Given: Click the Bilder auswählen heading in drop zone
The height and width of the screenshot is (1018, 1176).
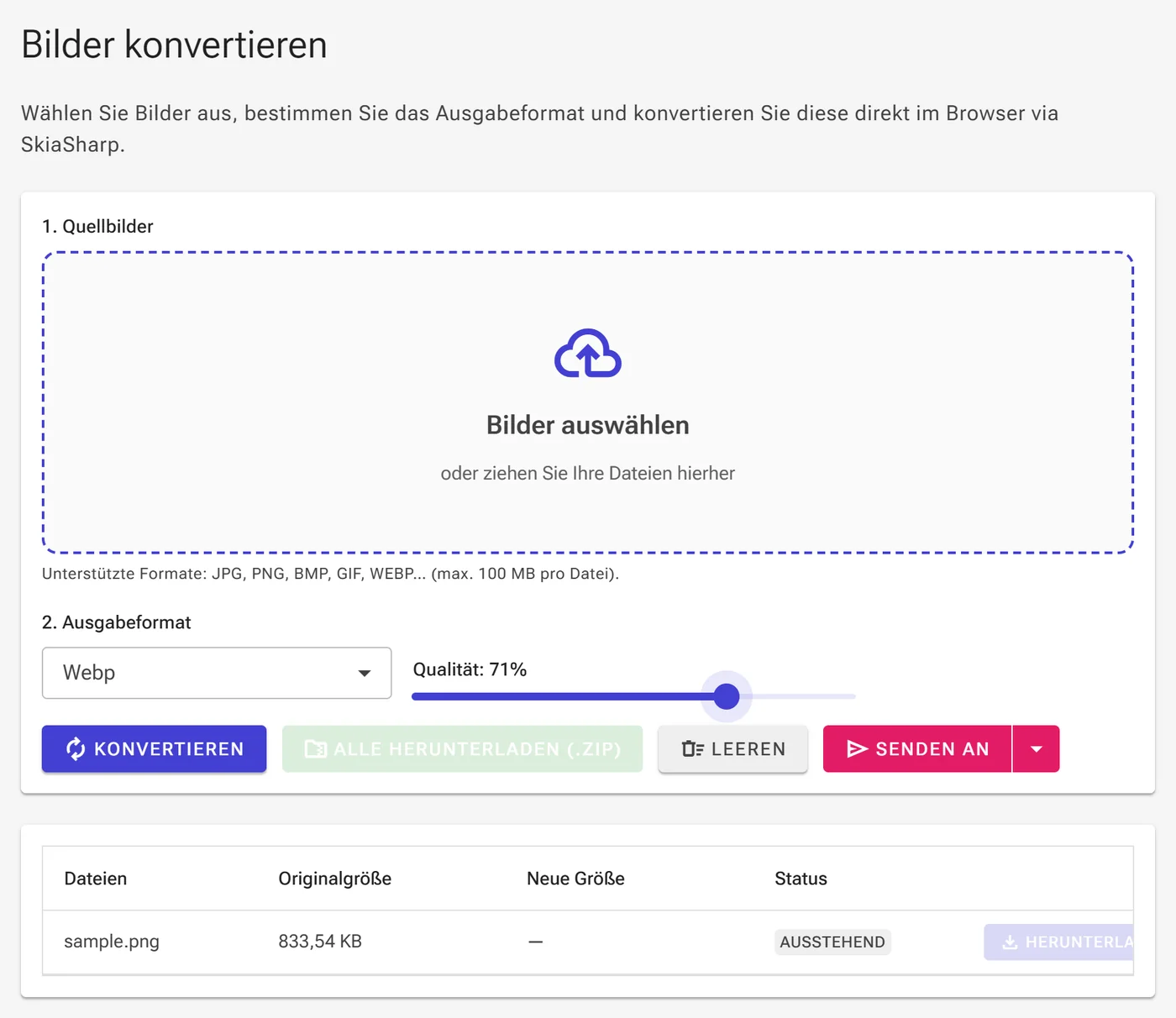Looking at the screenshot, I should pyautogui.click(x=588, y=425).
